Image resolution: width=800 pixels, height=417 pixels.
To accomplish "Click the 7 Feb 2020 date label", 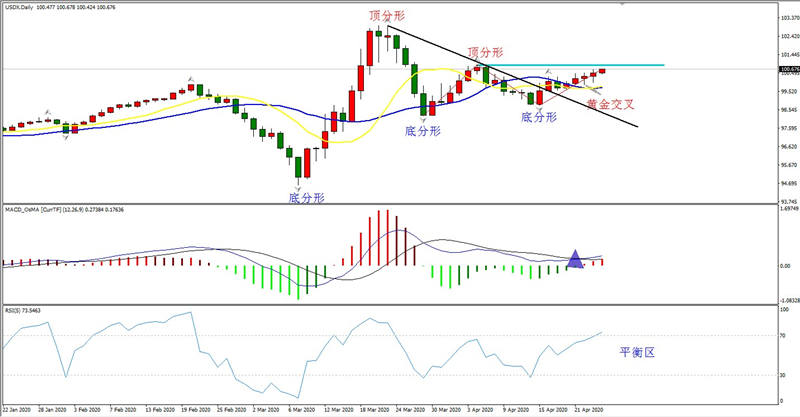I will point(123,410).
